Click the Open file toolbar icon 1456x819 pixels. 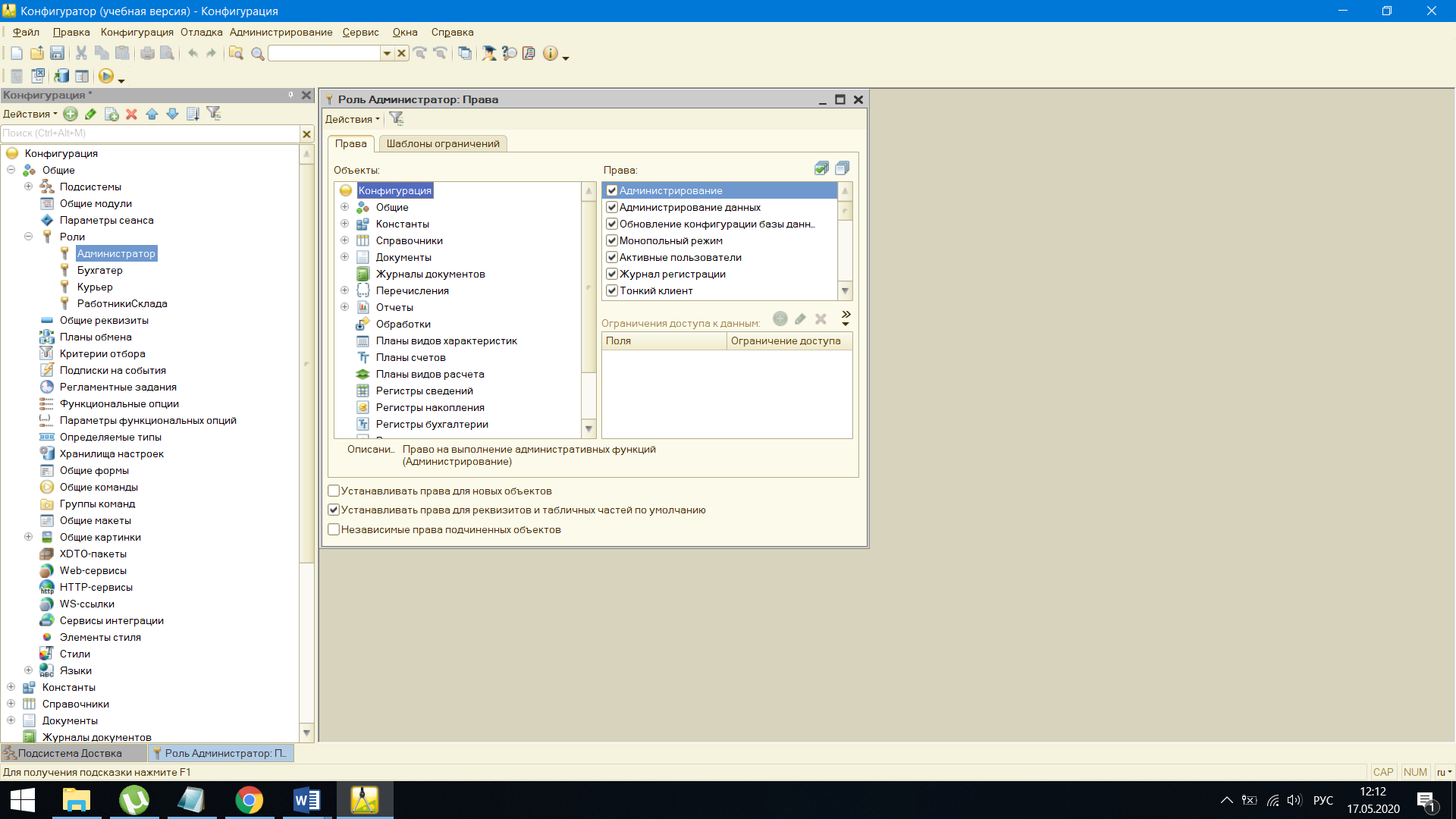[x=36, y=53]
